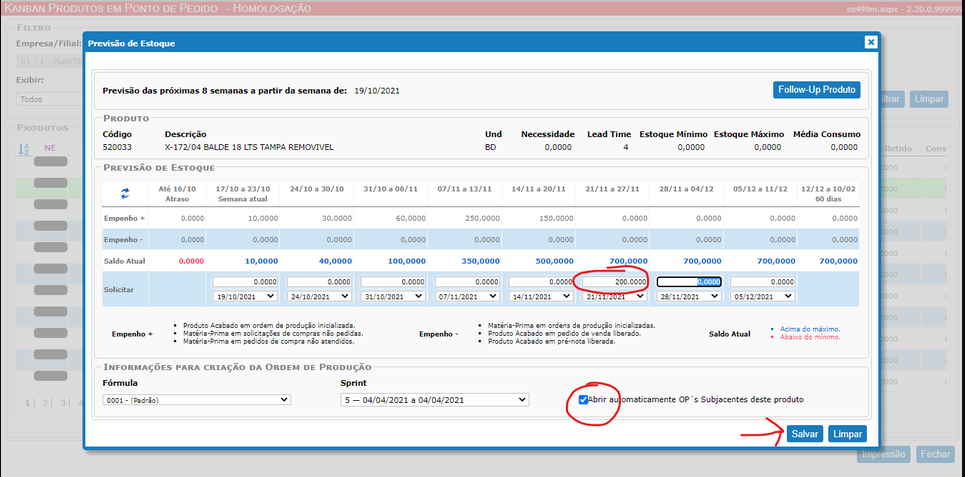Click the Limpar button in background filter
Screen dimensions: 965x477
click(929, 98)
